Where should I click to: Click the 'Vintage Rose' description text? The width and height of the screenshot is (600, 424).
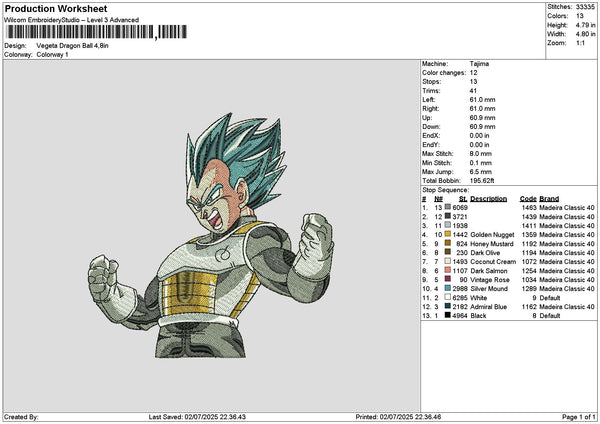490,280
